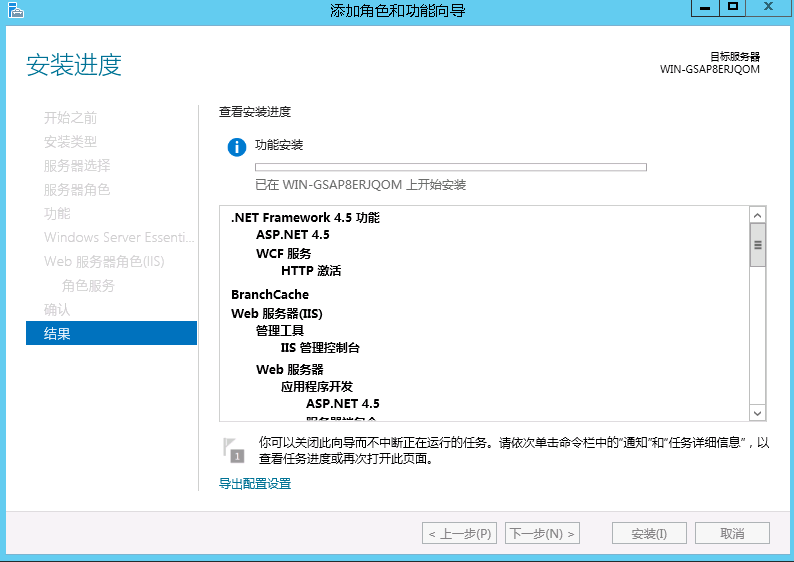The height and width of the screenshot is (562, 794).
Task: Click the notification flag icon
Action: (235, 449)
